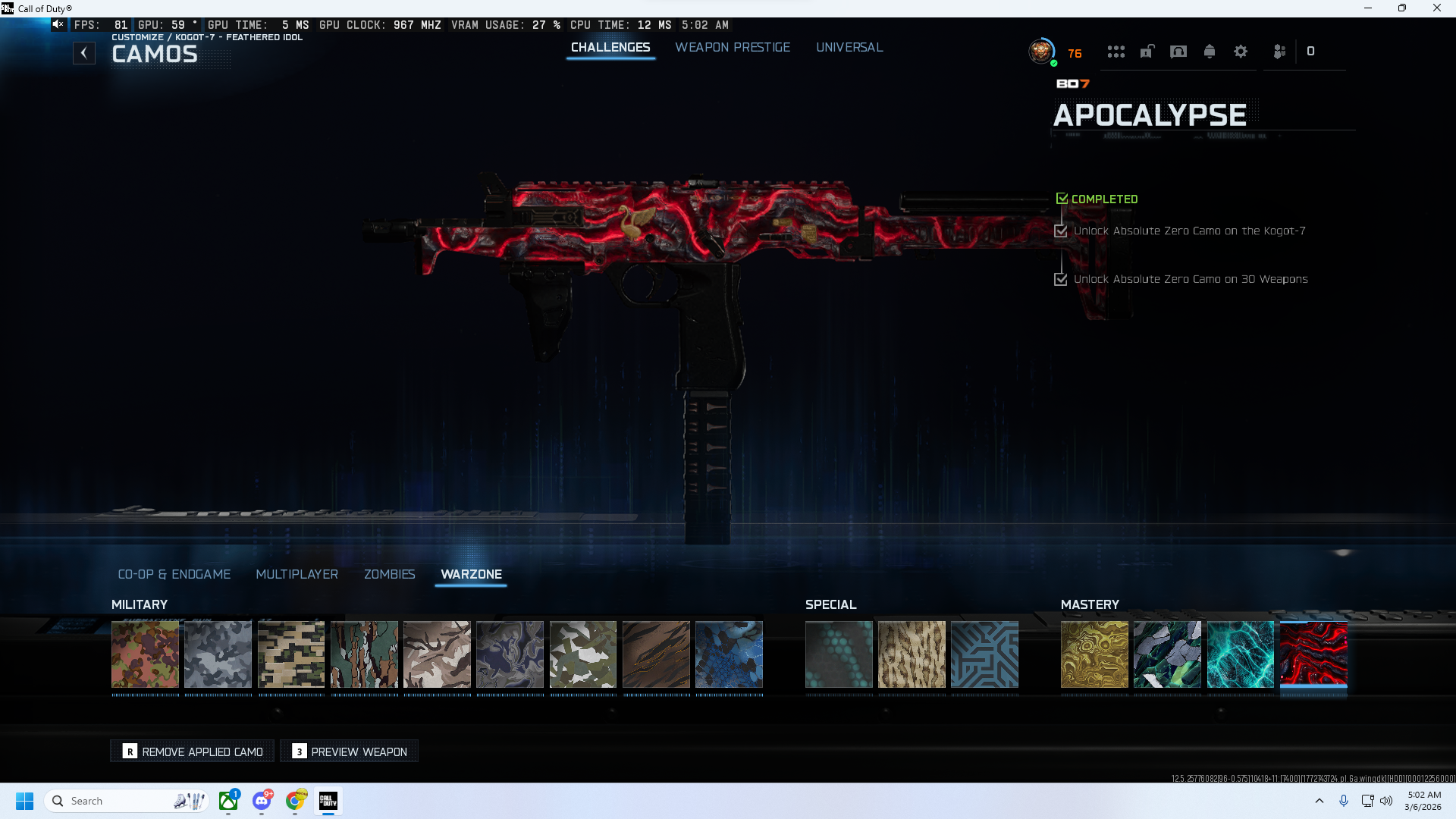The image size is (1456, 819).
Task: Click Preview Weapon button
Action: (x=350, y=752)
